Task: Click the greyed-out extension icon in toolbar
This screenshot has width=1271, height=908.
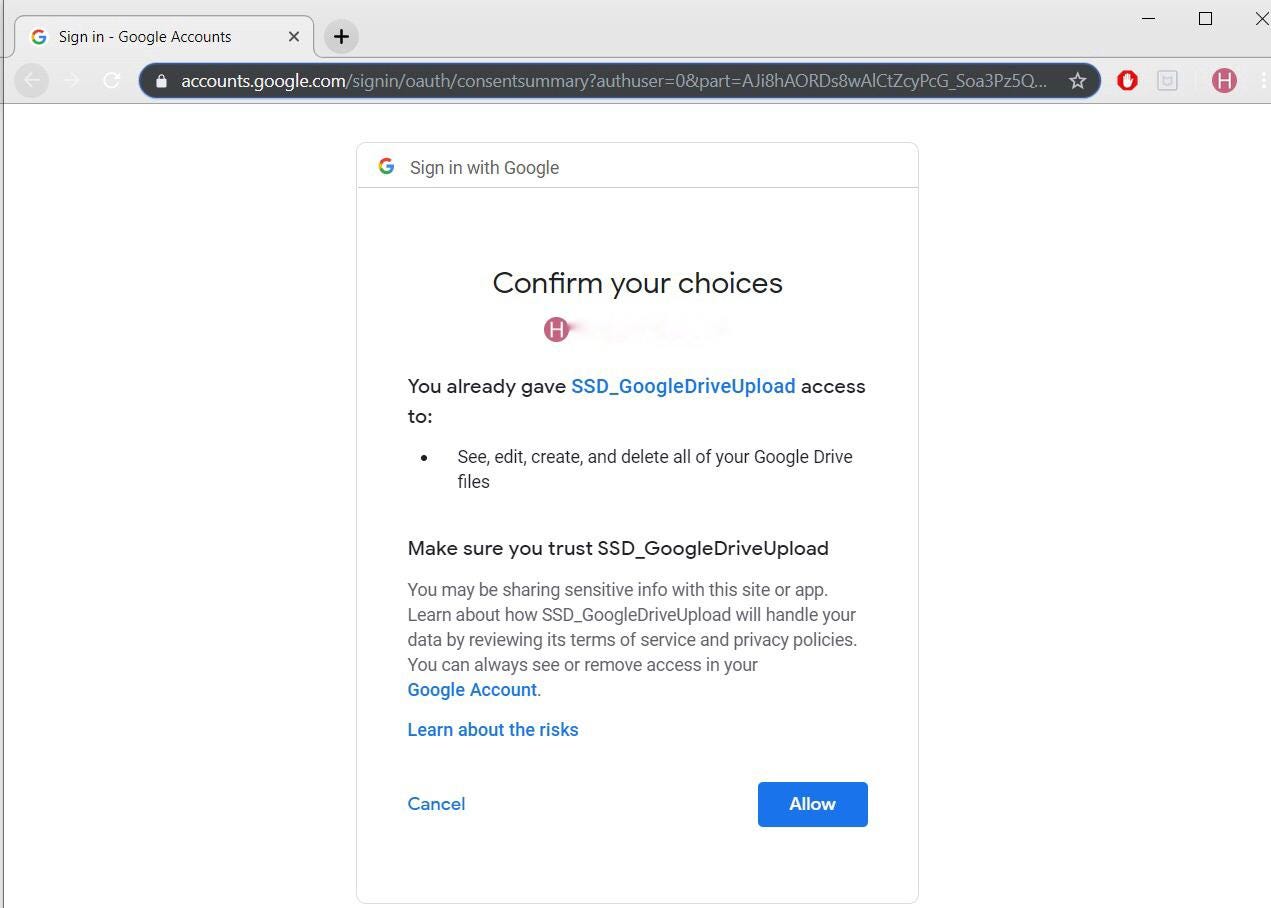Action: pyautogui.click(x=1167, y=81)
